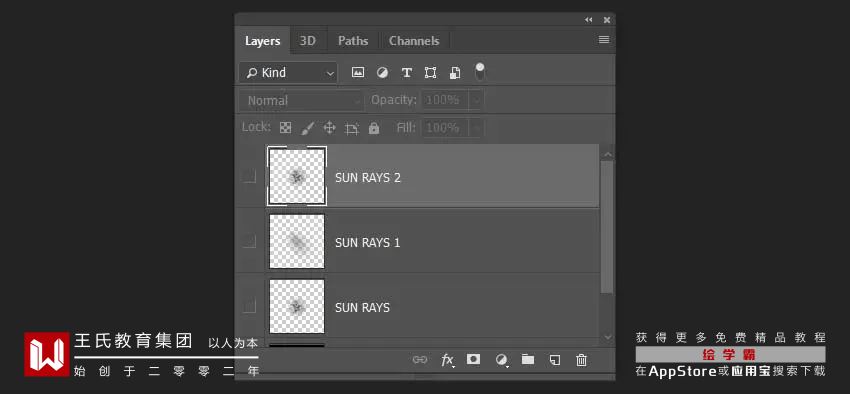The image size is (850, 394).
Task: Collapse the panel with double-arrow icon
Action: pos(589,20)
